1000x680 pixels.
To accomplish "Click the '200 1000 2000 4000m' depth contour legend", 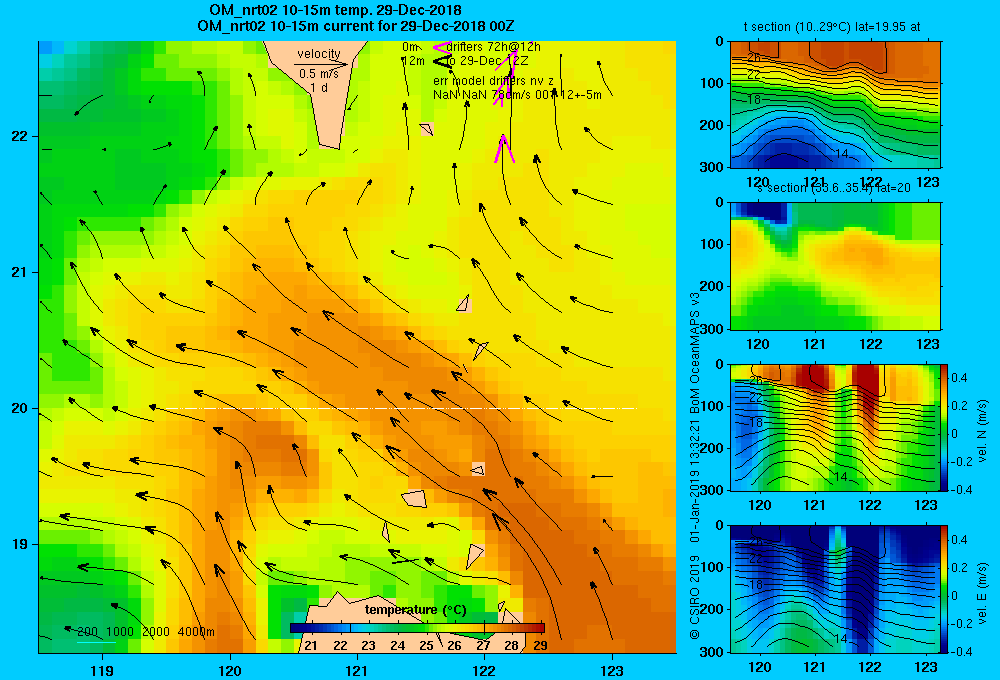I will click(x=146, y=632).
